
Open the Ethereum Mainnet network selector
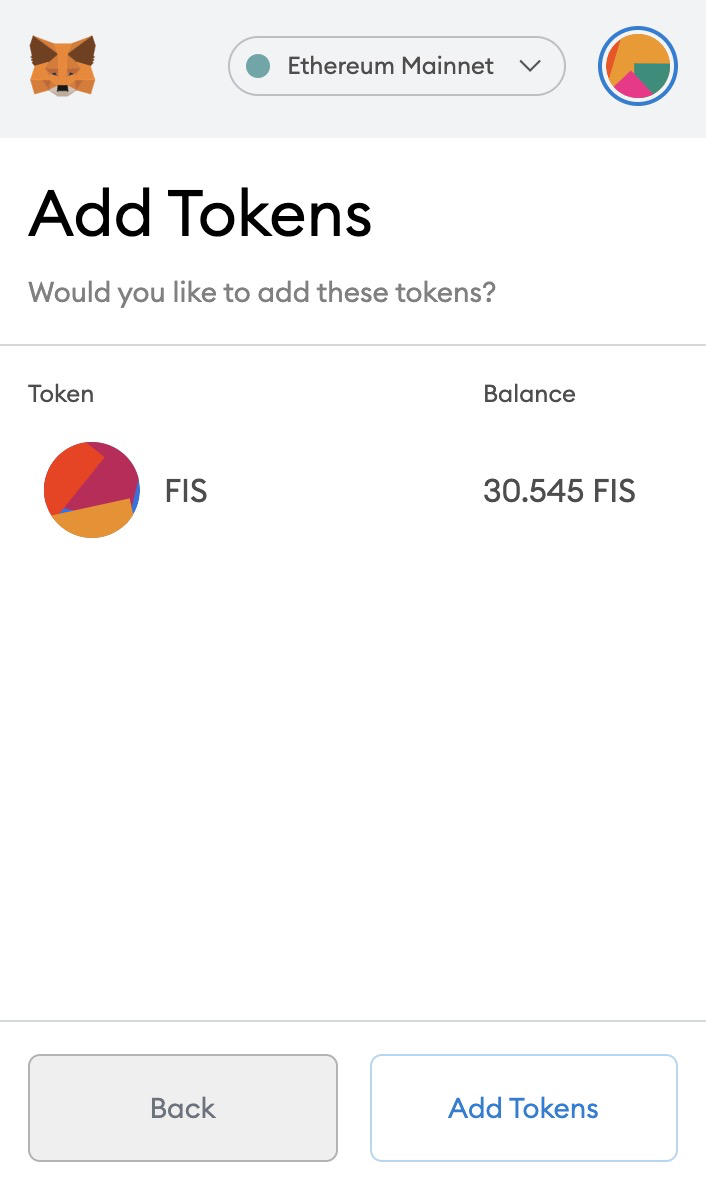click(x=397, y=66)
